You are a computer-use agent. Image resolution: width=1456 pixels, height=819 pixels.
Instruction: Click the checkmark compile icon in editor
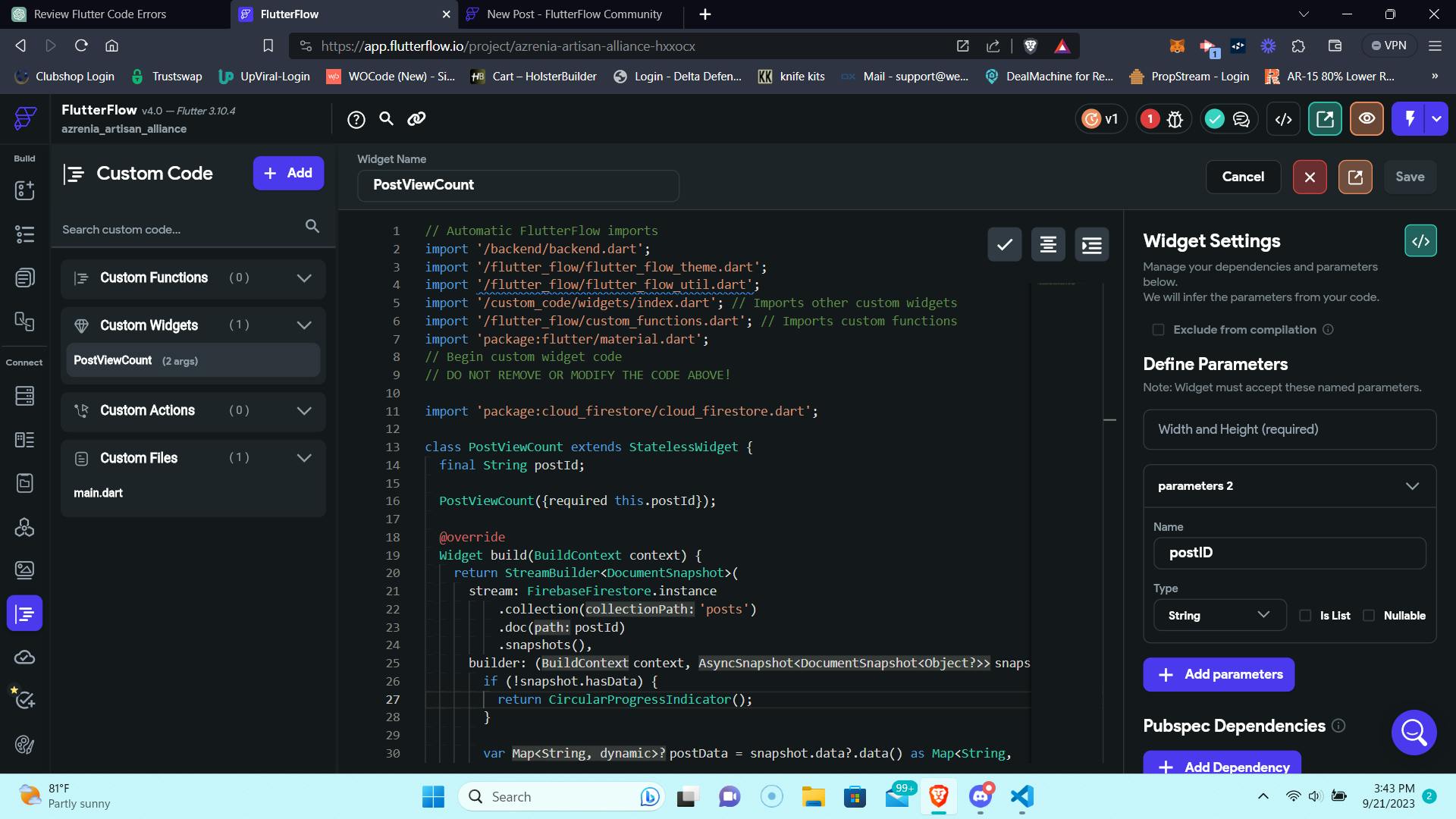coord(1004,244)
